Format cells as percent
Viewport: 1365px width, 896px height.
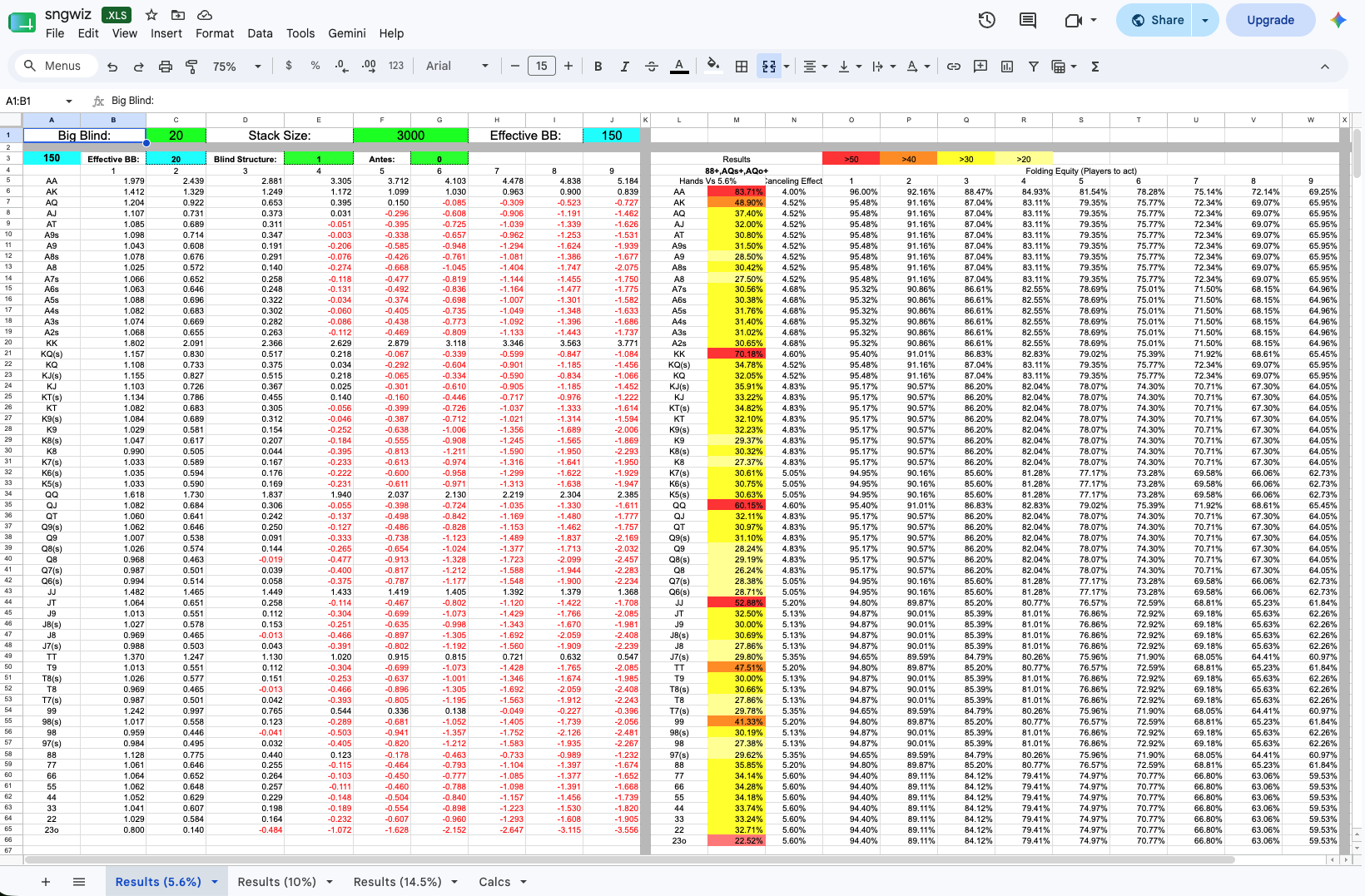315,66
